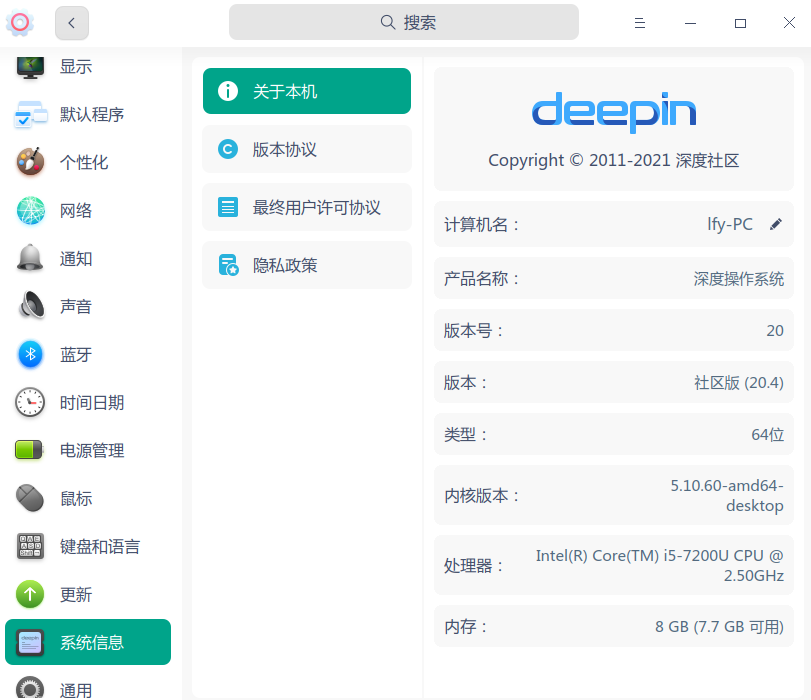
Task: Click the back arrow button
Action: (70, 22)
